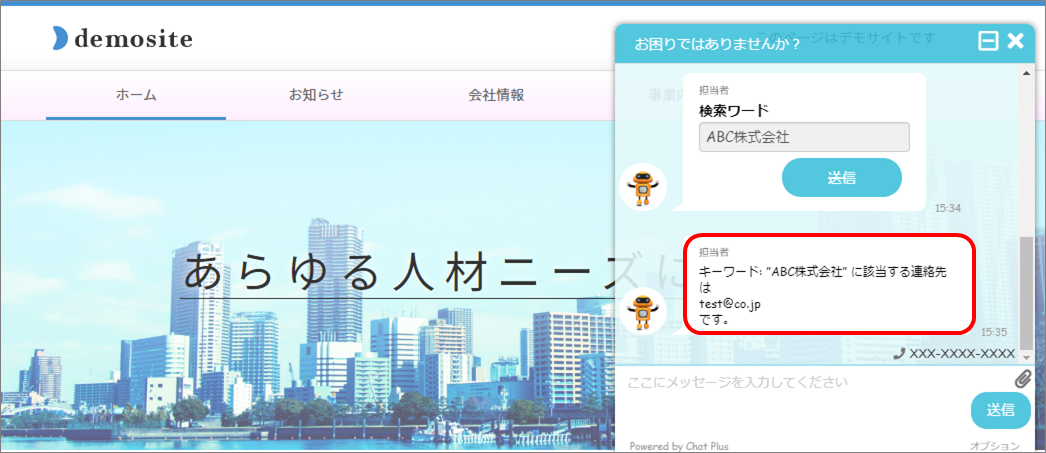Viewport: 1046px width, 453px height.
Task: Click the robot avatar beside search form
Action: pyautogui.click(x=642, y=187)
